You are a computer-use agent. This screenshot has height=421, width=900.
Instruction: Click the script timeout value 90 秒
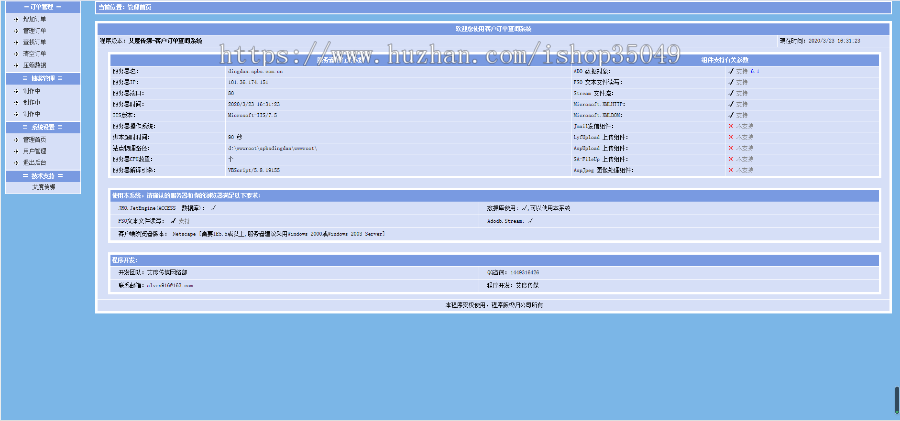(x=233, y=137)
